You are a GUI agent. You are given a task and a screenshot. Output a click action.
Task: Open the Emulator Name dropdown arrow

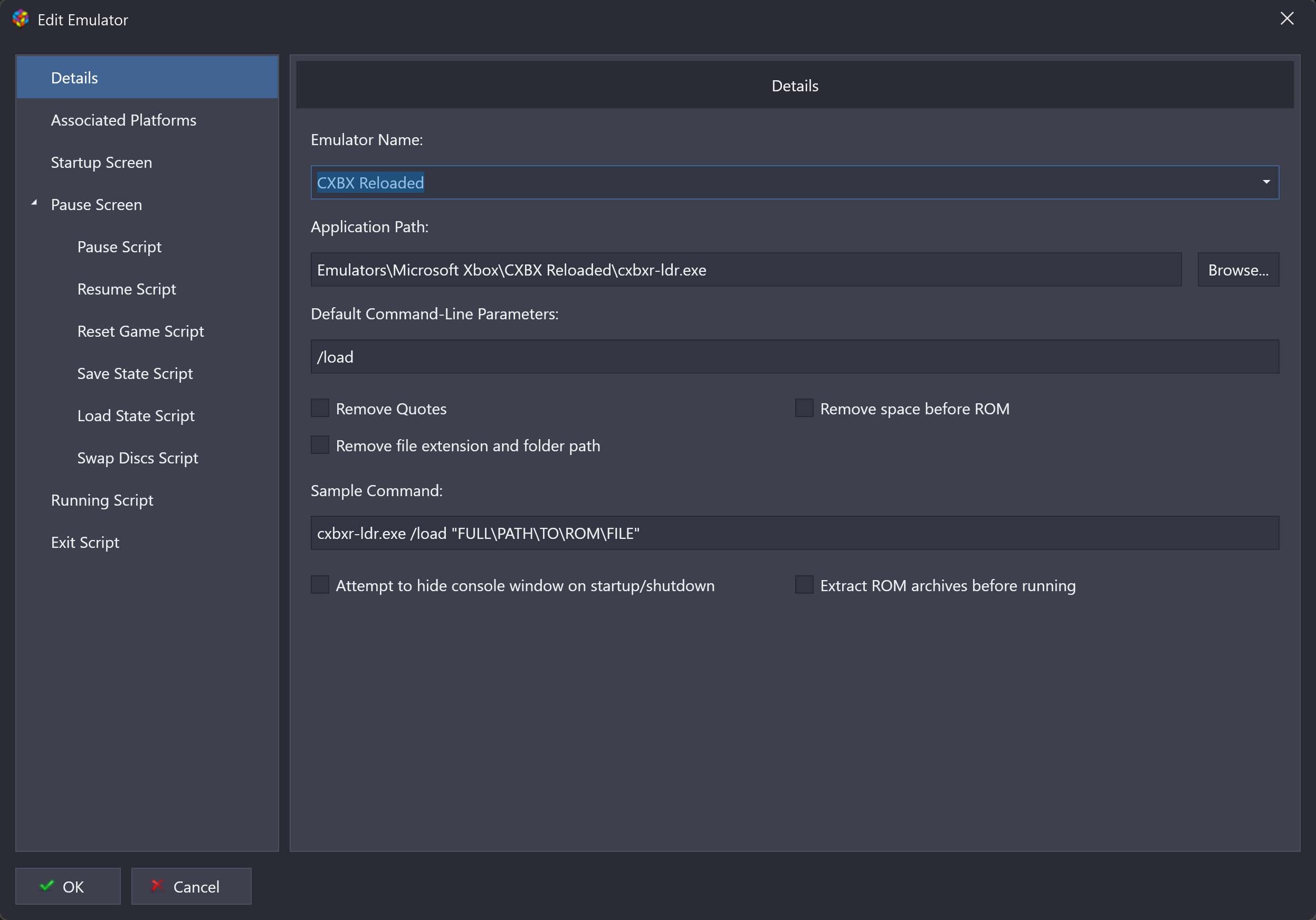(x=1265, y=182)
